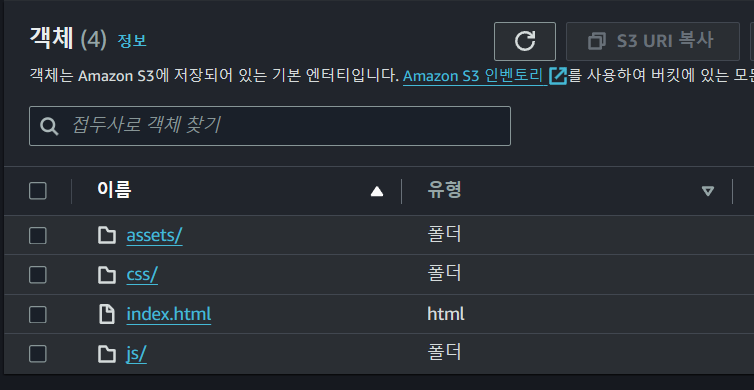Tick the checkbox for js/ folder
The image size is (754, 390).
pos(38,354)
